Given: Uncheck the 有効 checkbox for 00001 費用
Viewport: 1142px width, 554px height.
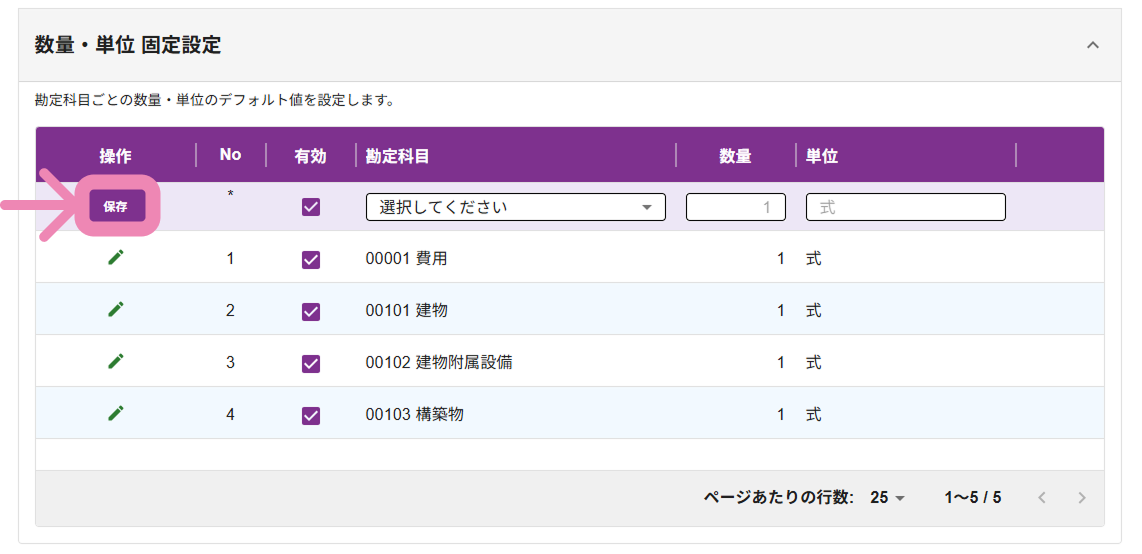Looking at the screenshot, I should point(311,259).
